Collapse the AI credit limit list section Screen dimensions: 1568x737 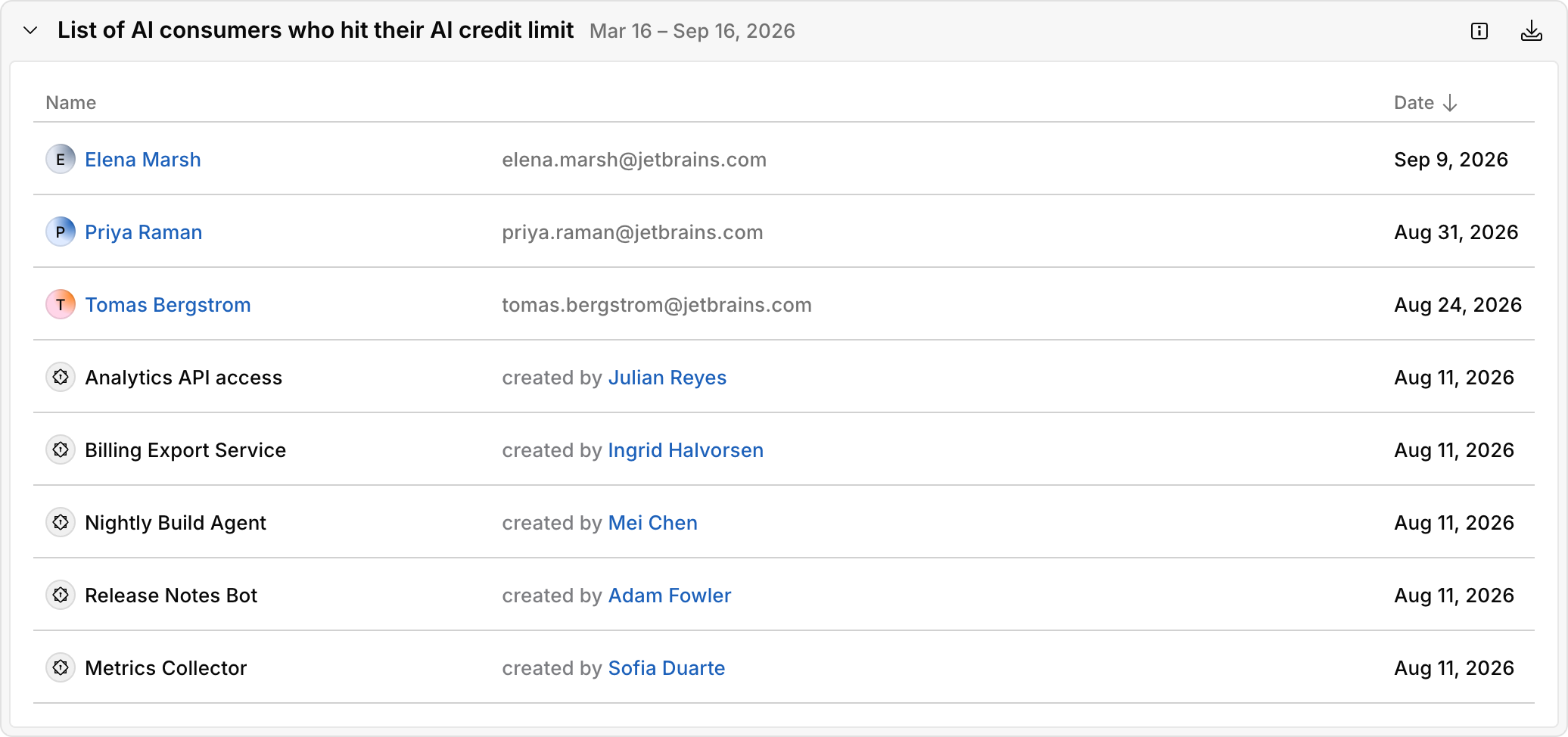[30, 31]
